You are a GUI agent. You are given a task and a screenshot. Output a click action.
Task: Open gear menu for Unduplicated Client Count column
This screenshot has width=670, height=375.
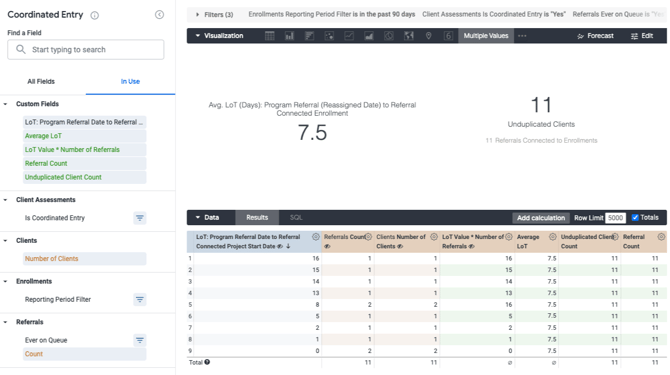click(x=615, y=237)
